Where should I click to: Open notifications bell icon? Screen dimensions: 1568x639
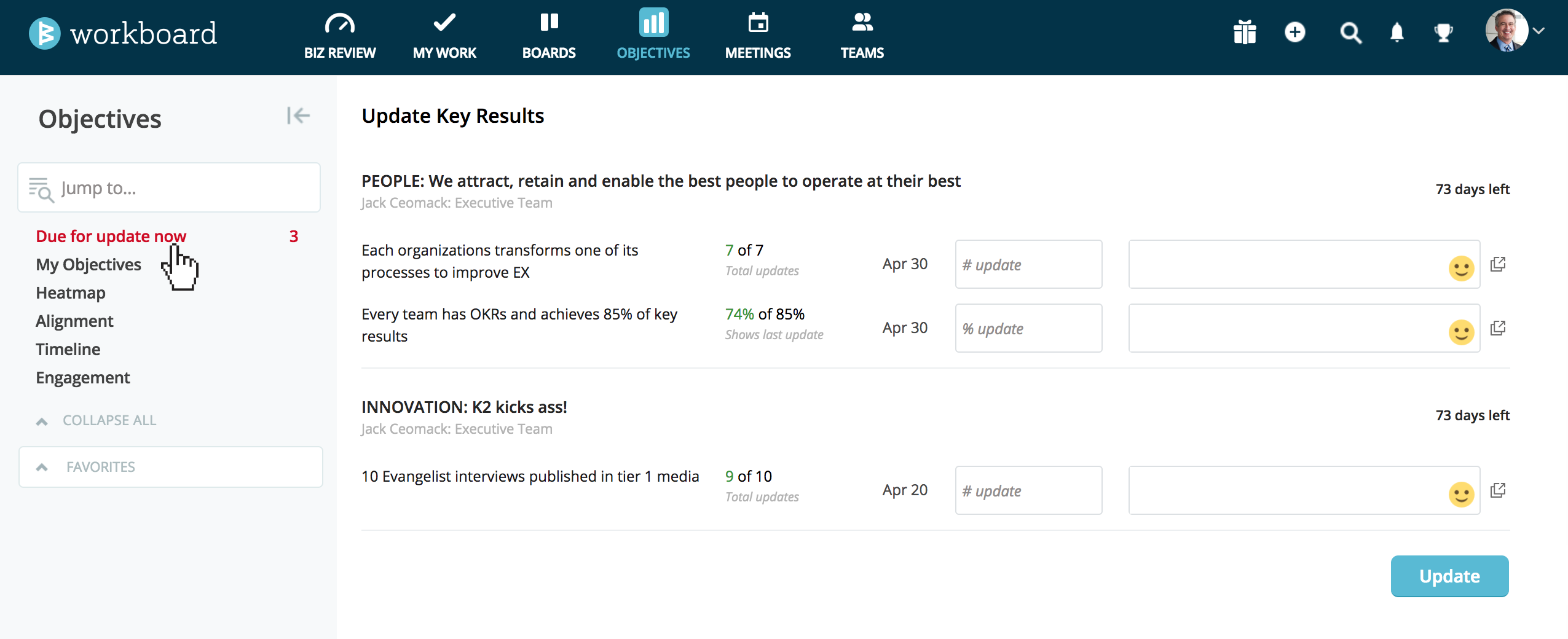coord(1397,32)
